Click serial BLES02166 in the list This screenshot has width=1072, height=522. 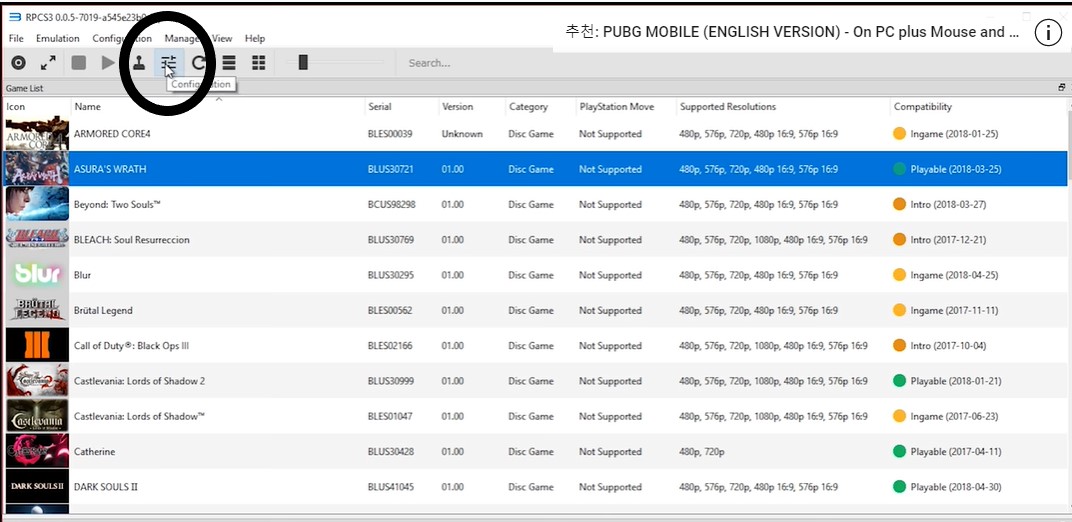click(390, 346)
